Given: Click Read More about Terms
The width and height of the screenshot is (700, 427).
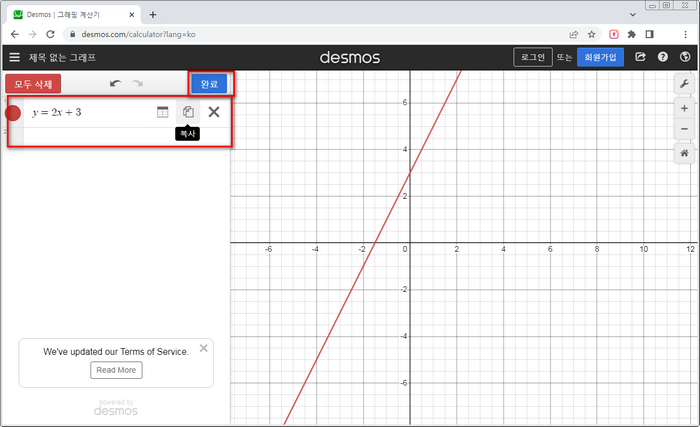Looking at the screenshot, I should [x=116, y=370].
